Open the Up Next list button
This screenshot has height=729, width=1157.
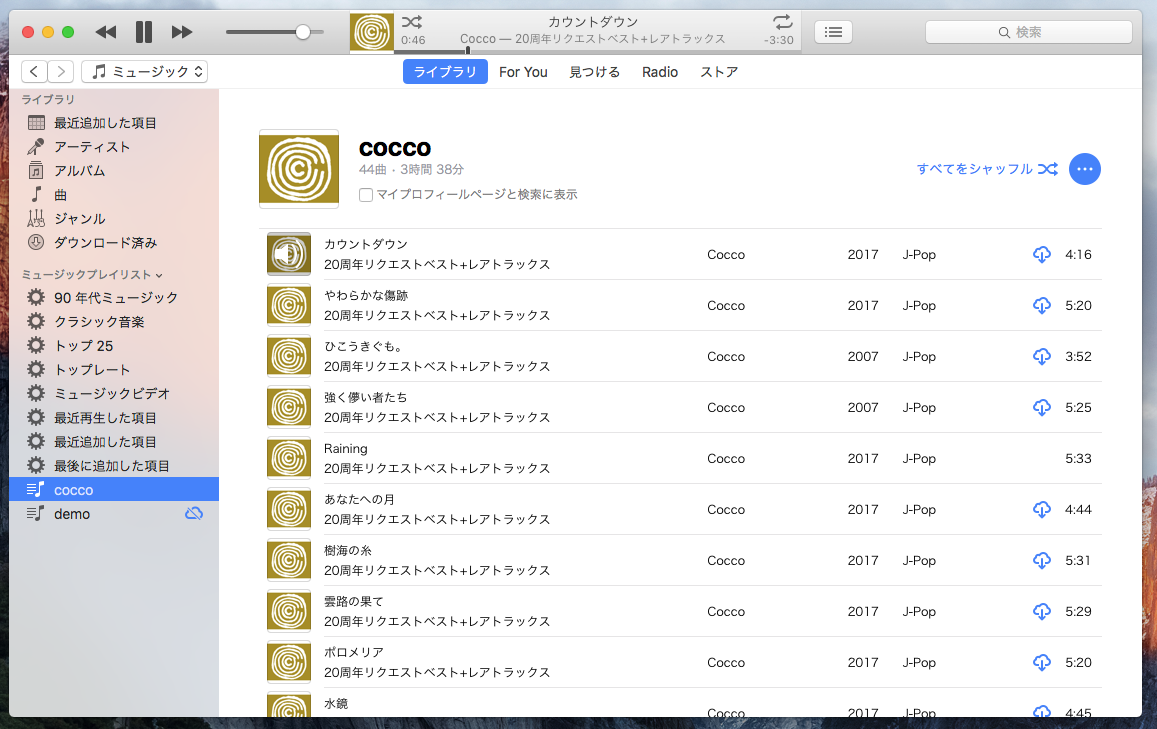point(833,32)
